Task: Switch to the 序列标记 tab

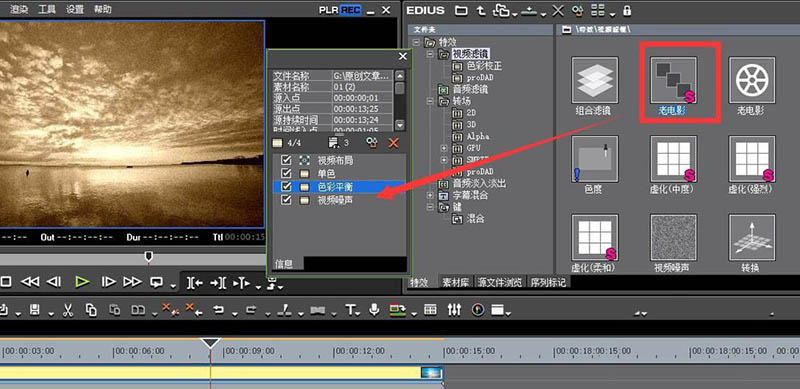Action: [x=548, y=282]
